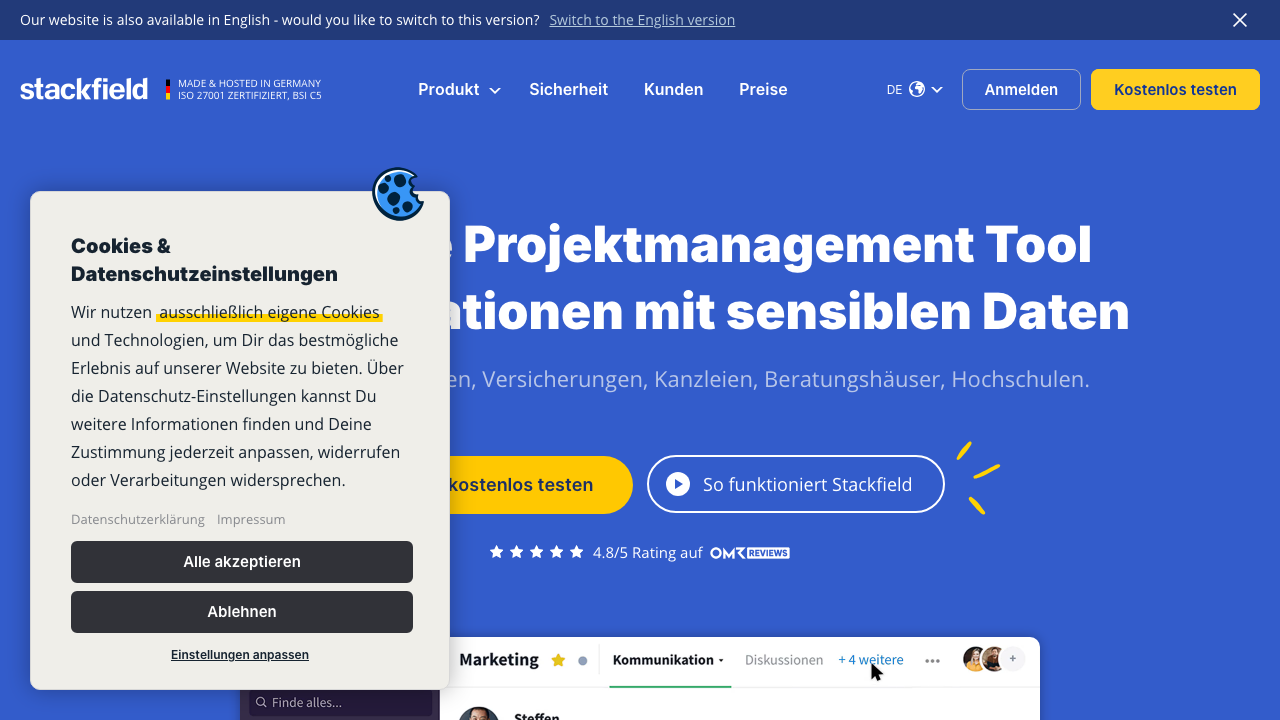Open the DE language dropdown
Image resolution: width=1280 pixels, height=720 pixels.
[914, 89]
